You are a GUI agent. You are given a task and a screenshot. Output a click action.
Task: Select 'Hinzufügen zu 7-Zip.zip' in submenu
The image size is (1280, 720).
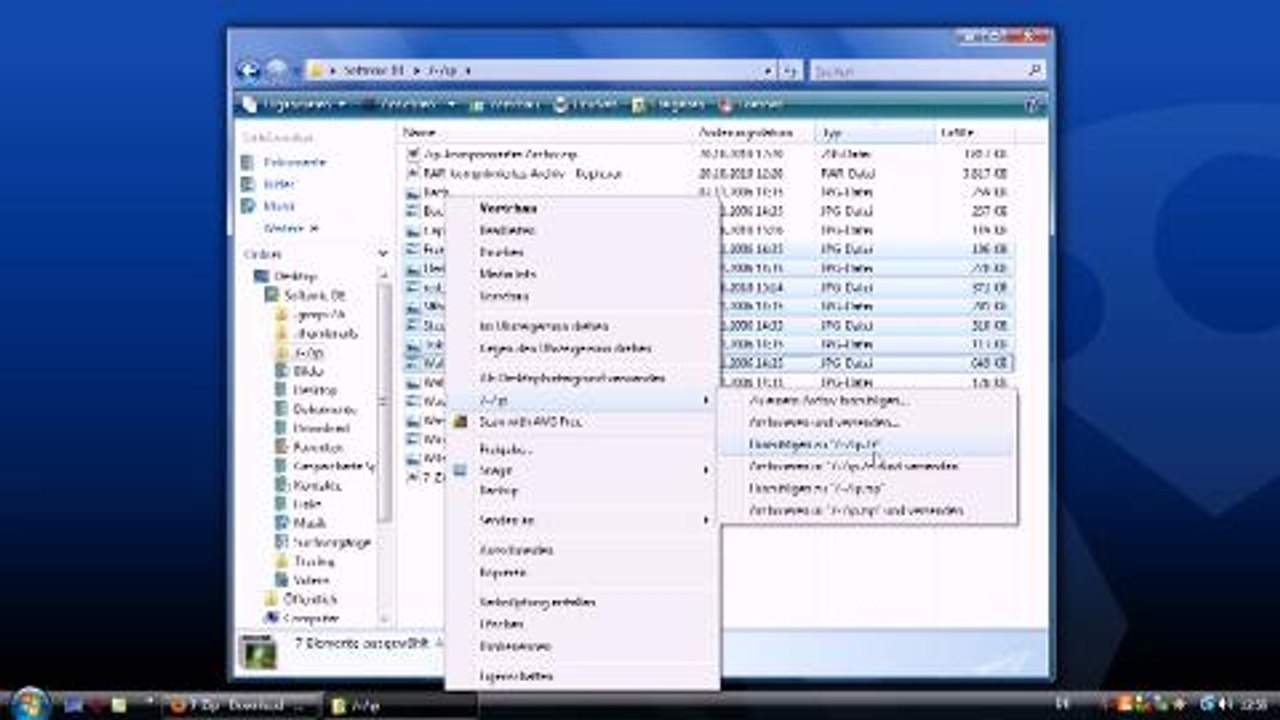pos(867,488)
